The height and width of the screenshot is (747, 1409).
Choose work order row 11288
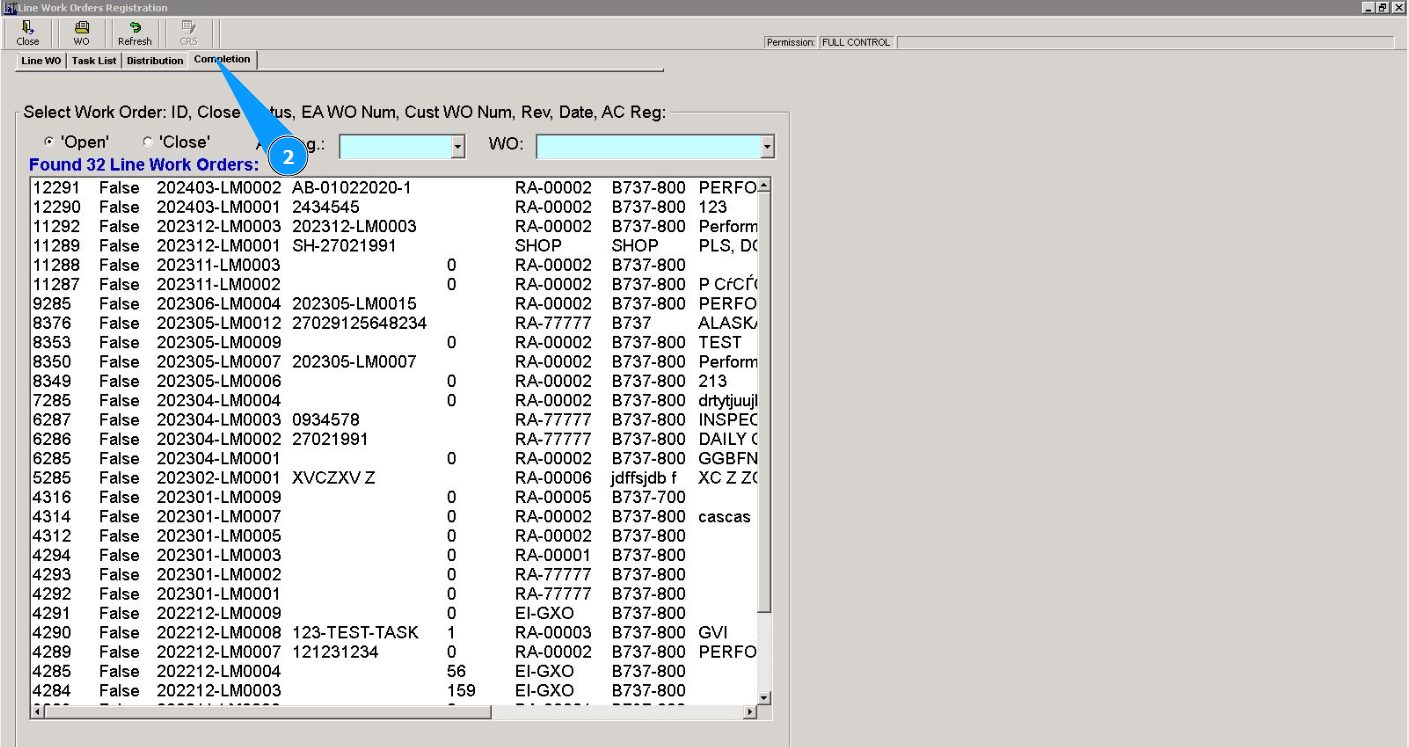tap(394, 265)
